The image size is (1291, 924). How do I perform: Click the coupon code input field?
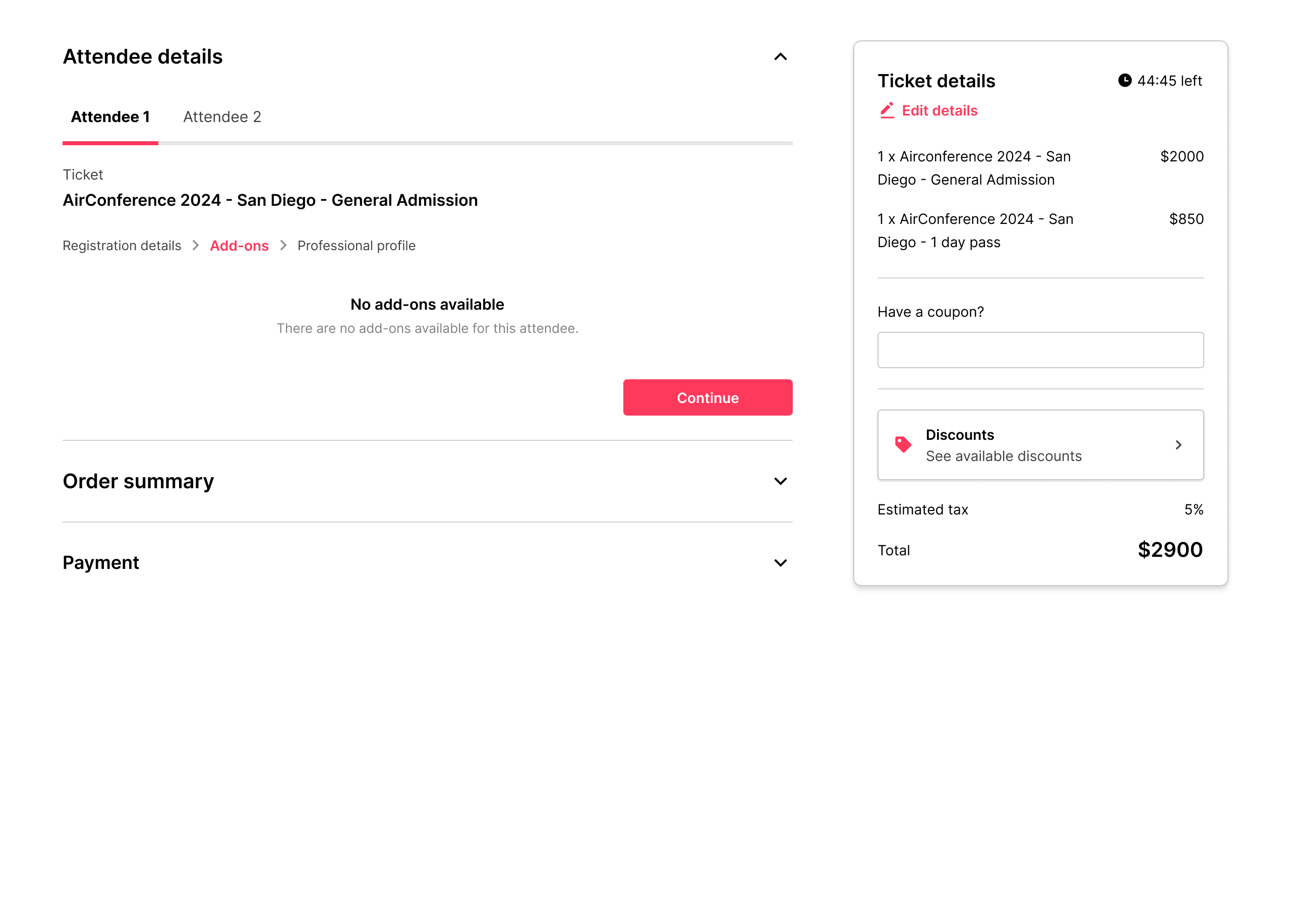click(x=1040, y=350)
